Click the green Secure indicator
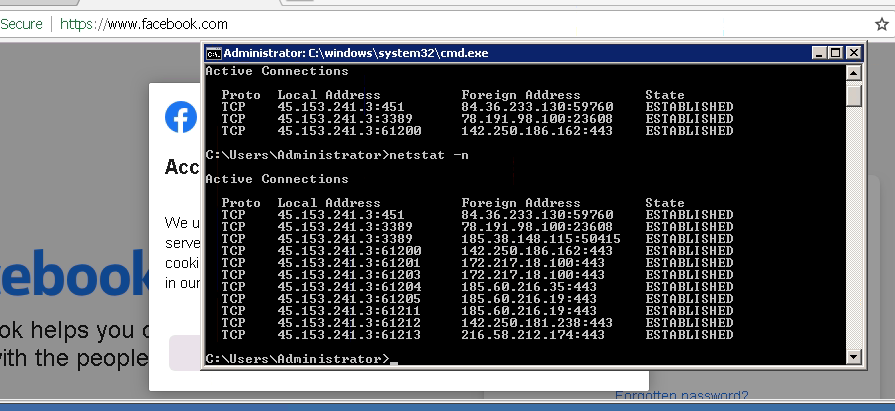895x411 pixels. pyautogui.click(x=21, y=24)
